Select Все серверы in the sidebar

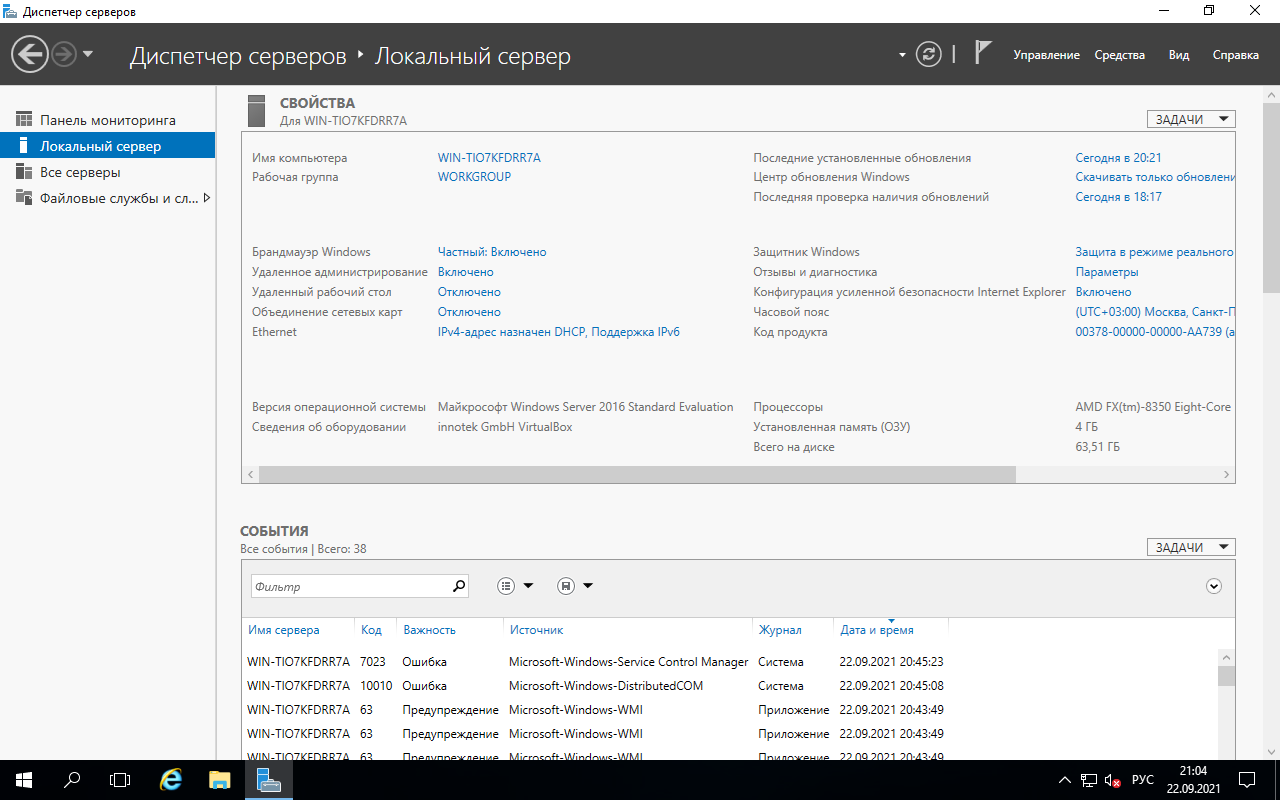pos(108,172)
